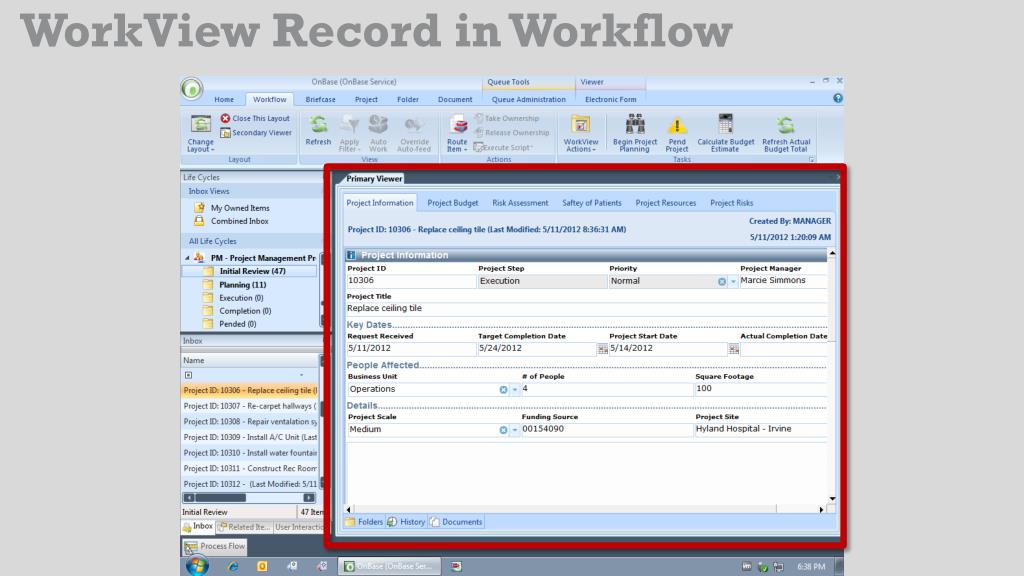Open WorkView Actions menu
Image resolution: width=1024 pixels, height=576 pixels.
(x=581, y=133)
